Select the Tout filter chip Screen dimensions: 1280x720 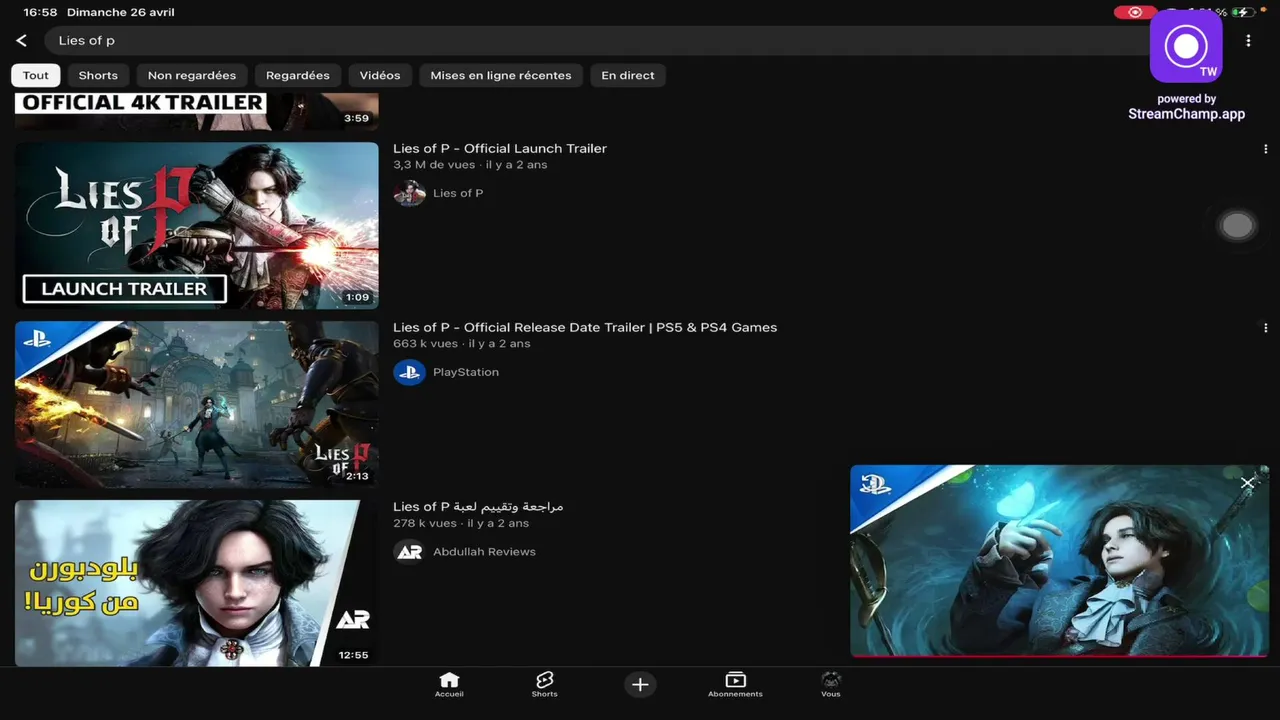tap(36, 75)
